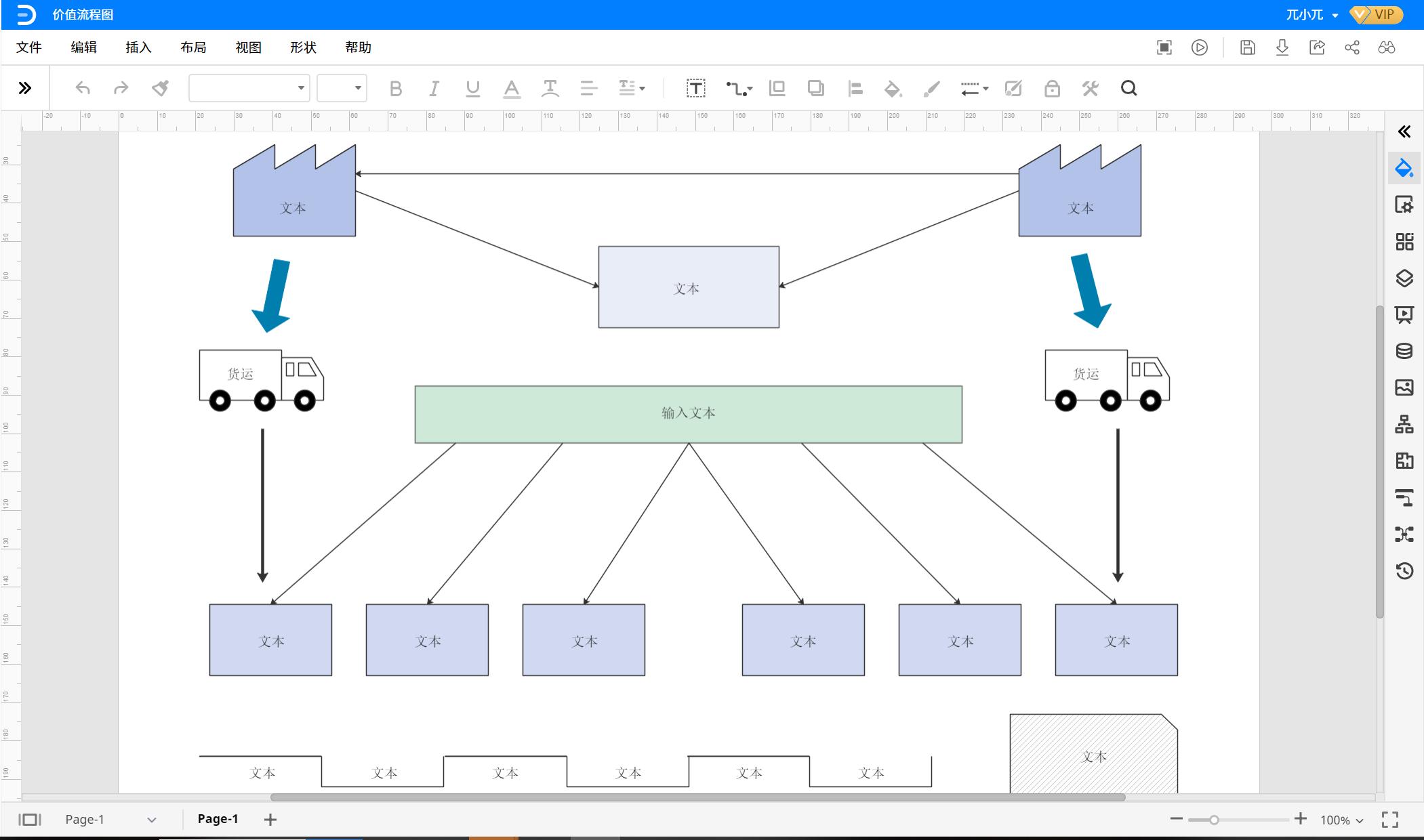Open the 插入 menu
This screenshot has width=1424, height=840.
click(x=138, y=47)
